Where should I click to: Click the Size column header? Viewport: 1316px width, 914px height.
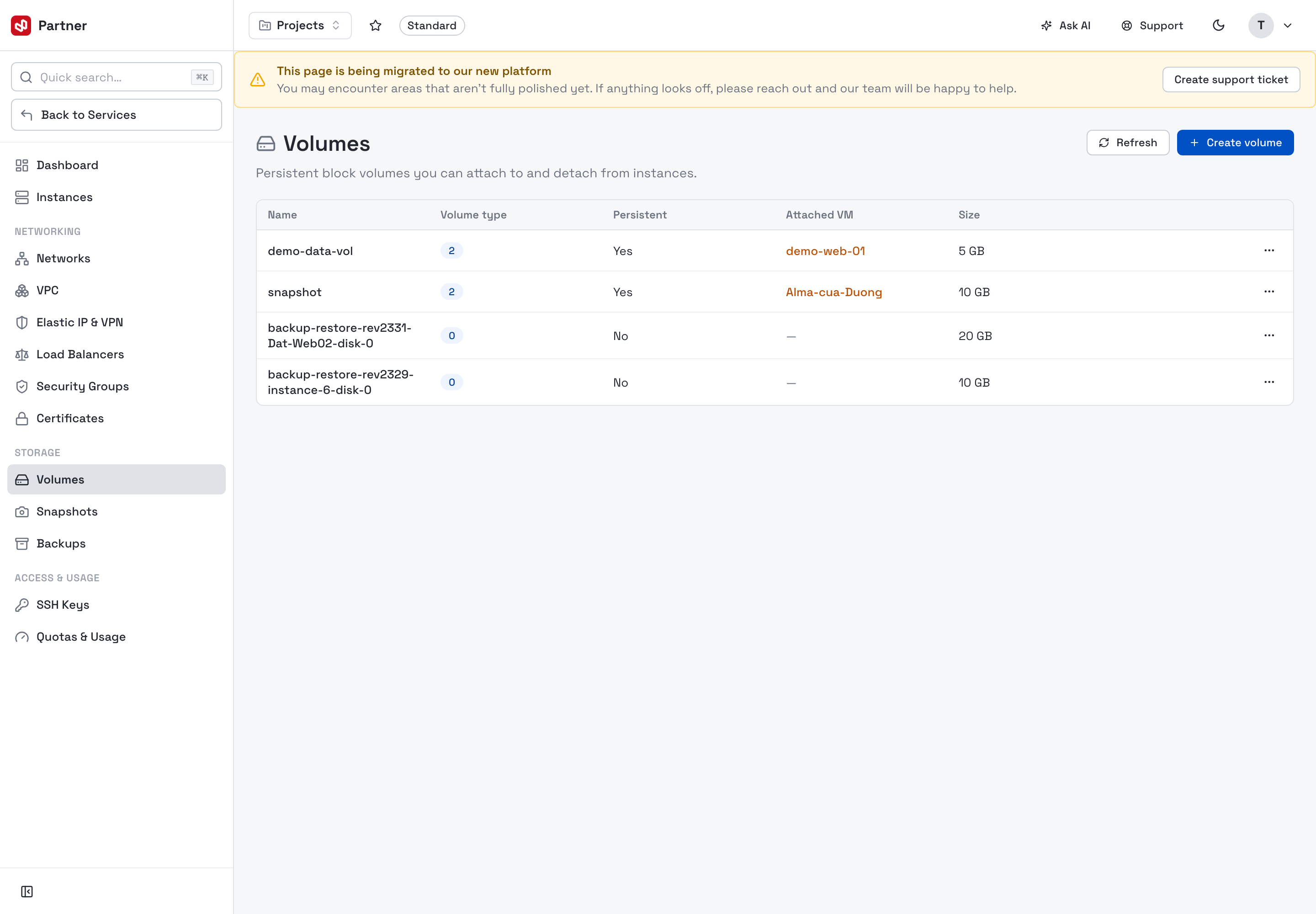click(969, 215)
